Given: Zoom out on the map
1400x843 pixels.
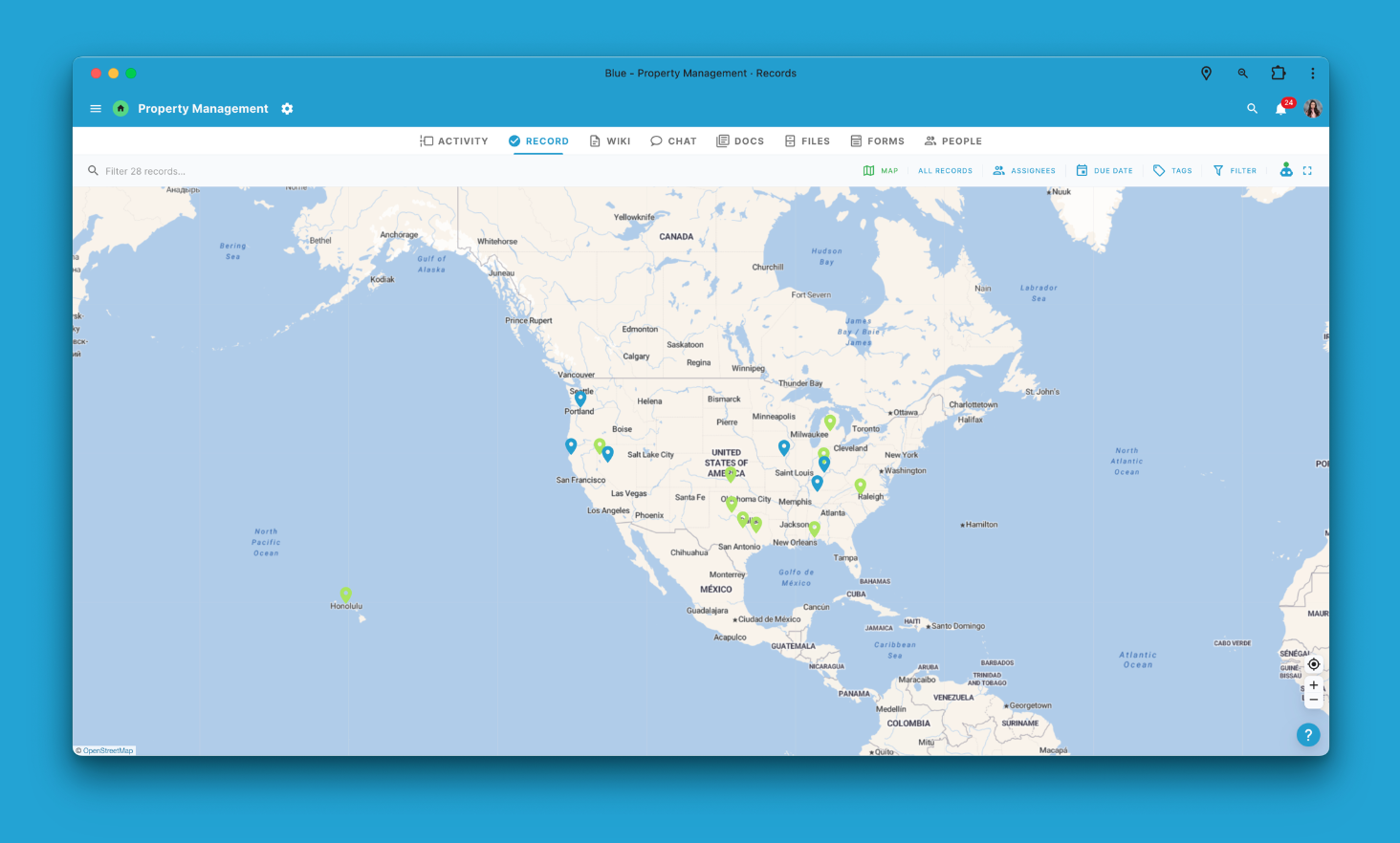Looking at the screenshot, I should (1314, 701).
